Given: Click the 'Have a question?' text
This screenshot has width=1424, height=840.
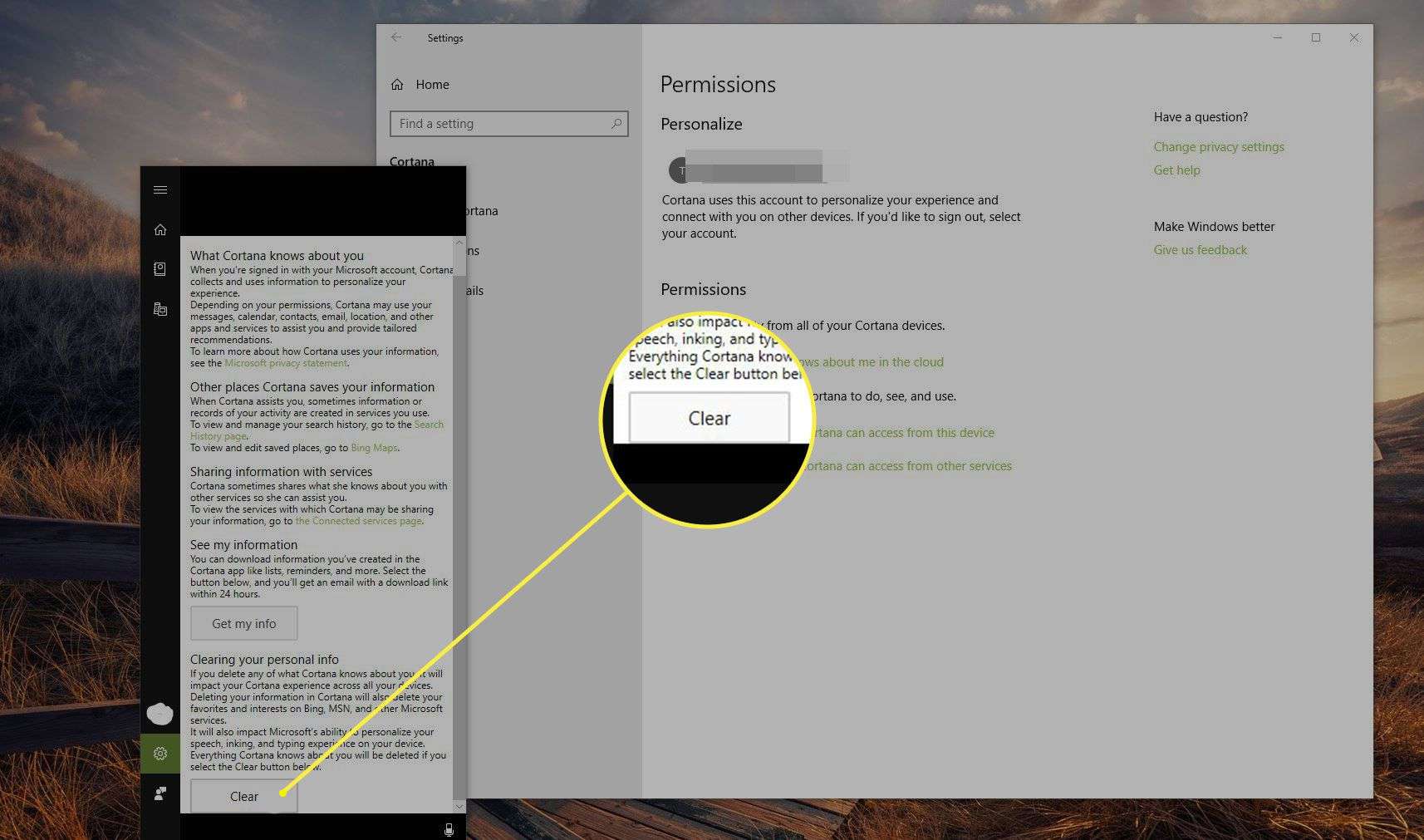Looking at the screenshot, I should click(1201, 117).
